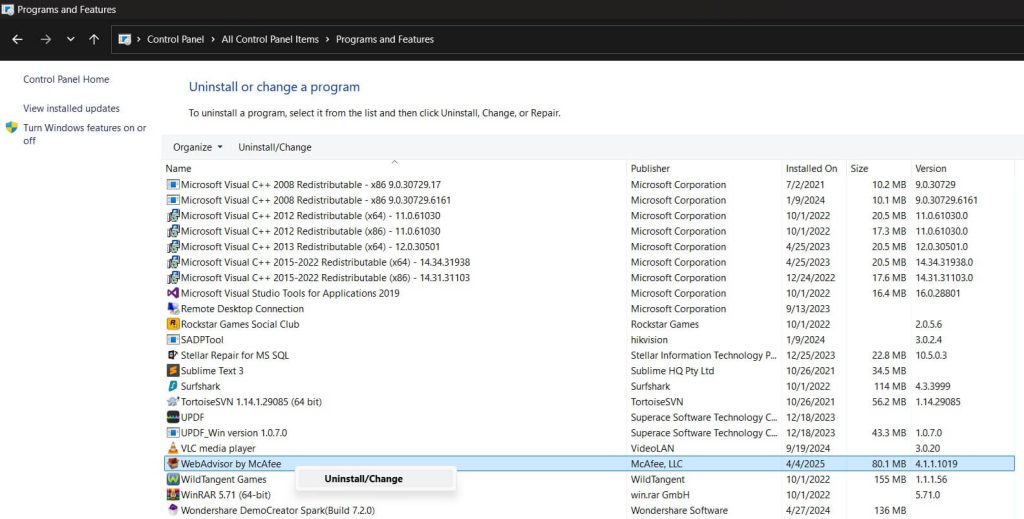
Task: Click the Forward navigation arrow
Action: 46,39
